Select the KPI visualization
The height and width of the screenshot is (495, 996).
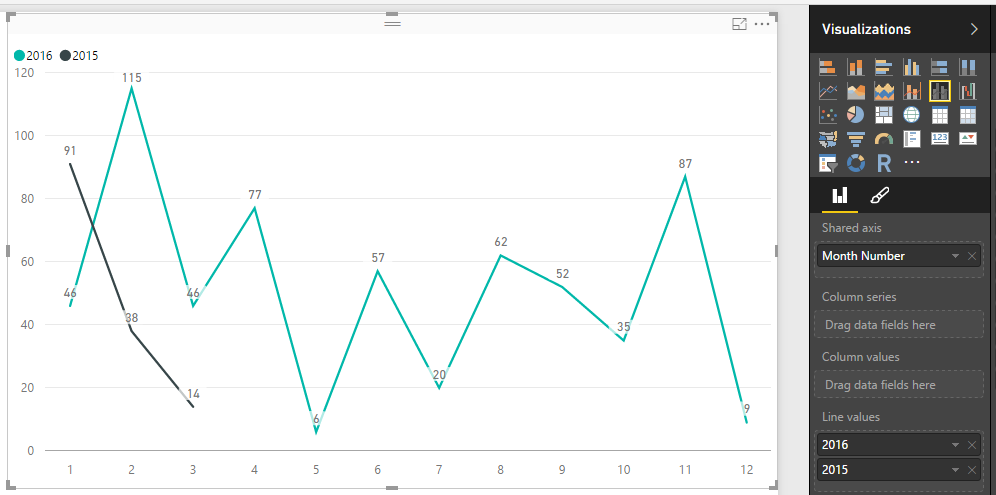pyautogui.click(x=967, y=139)
